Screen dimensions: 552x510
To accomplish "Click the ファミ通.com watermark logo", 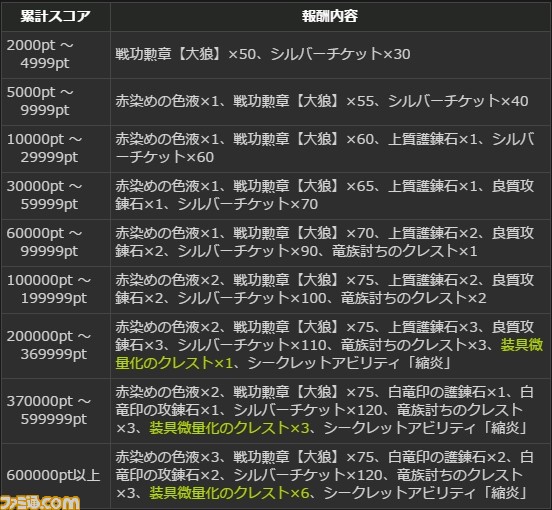I will click(x=40, y=502).
